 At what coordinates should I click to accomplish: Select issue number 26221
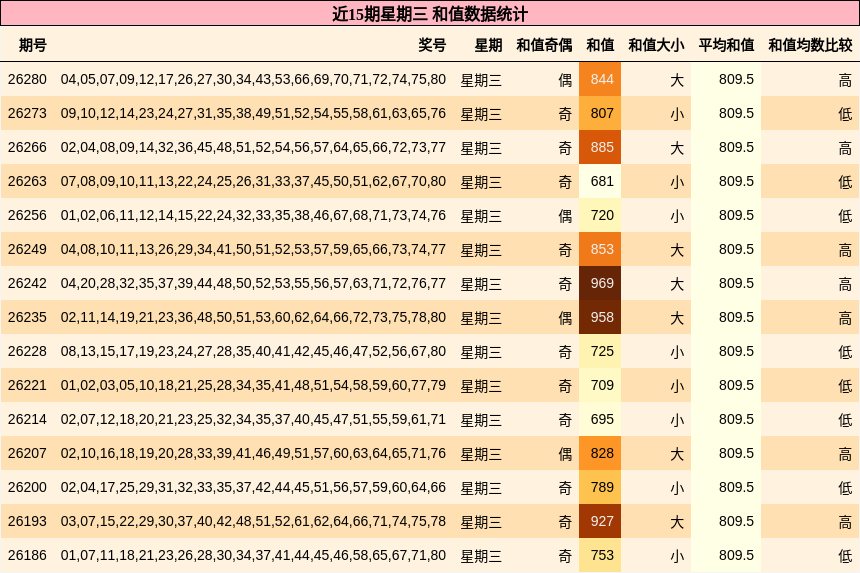[27, 385]
